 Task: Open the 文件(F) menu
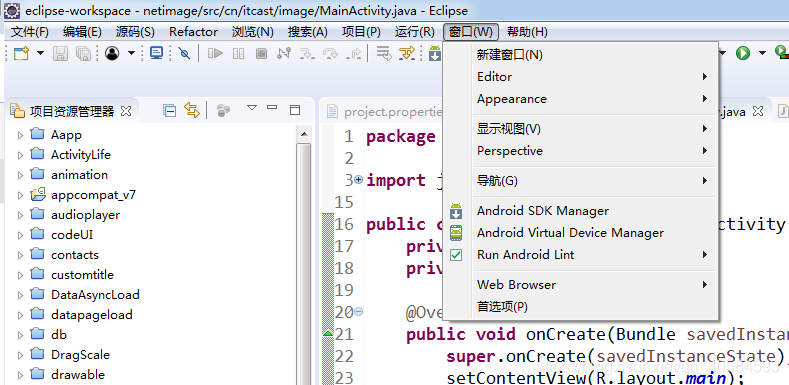tap(30, 32)
